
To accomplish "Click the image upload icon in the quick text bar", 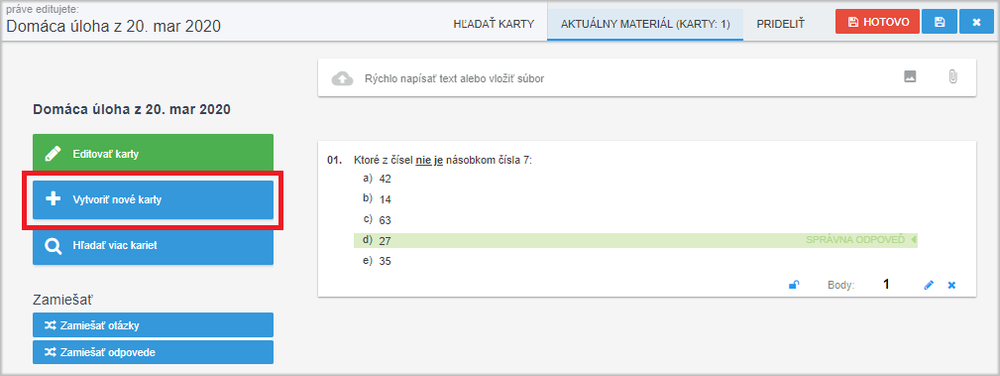I will 910,77.
